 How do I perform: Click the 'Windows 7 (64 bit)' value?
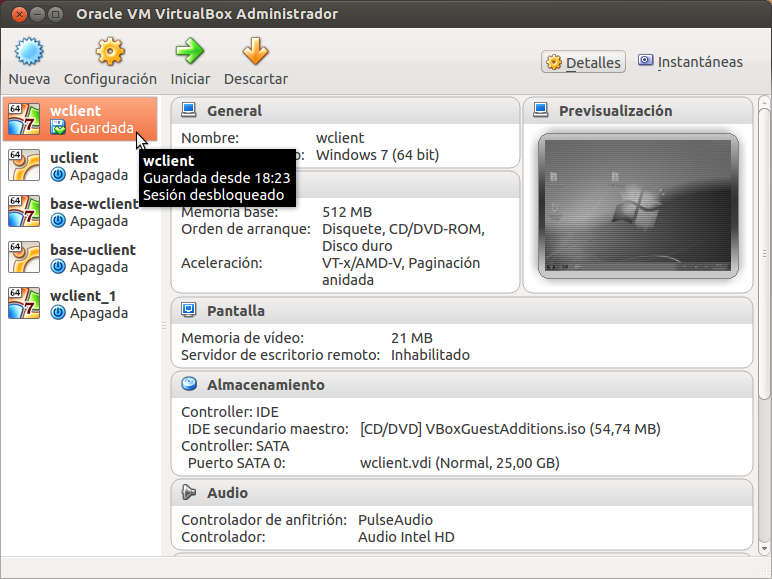(377, 155)
